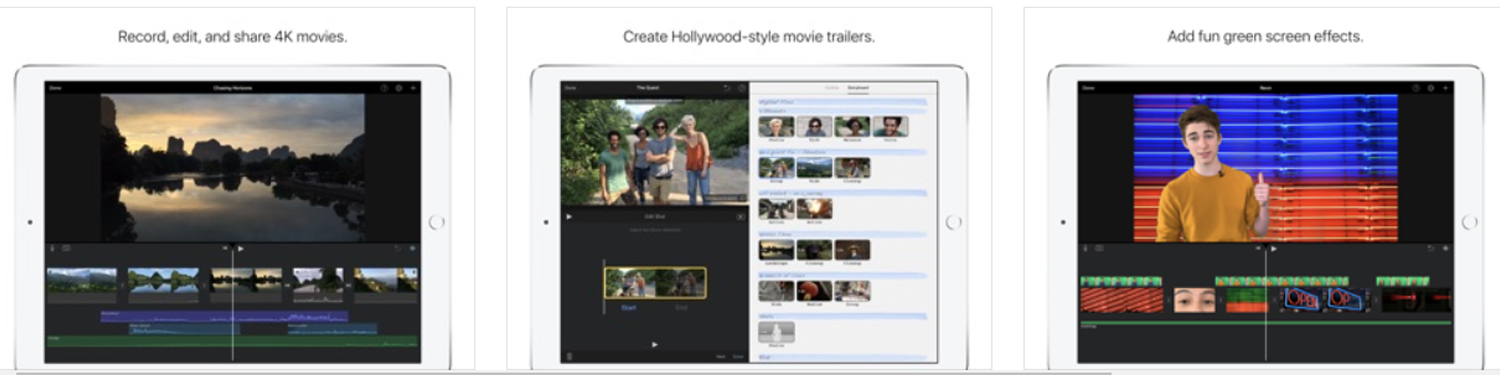
Task: Play the Neon movie
Action: pos(1274,248)
